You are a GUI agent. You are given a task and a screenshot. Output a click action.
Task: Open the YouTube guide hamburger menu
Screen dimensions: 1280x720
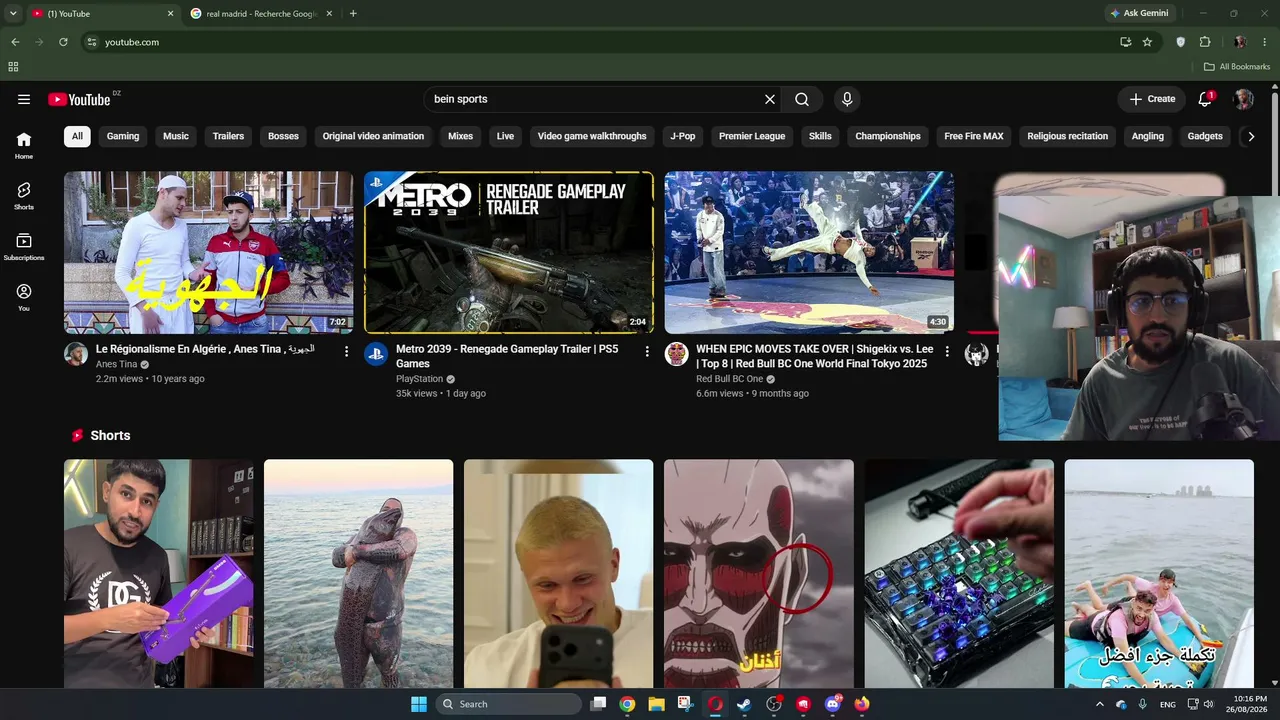[24, 99]
